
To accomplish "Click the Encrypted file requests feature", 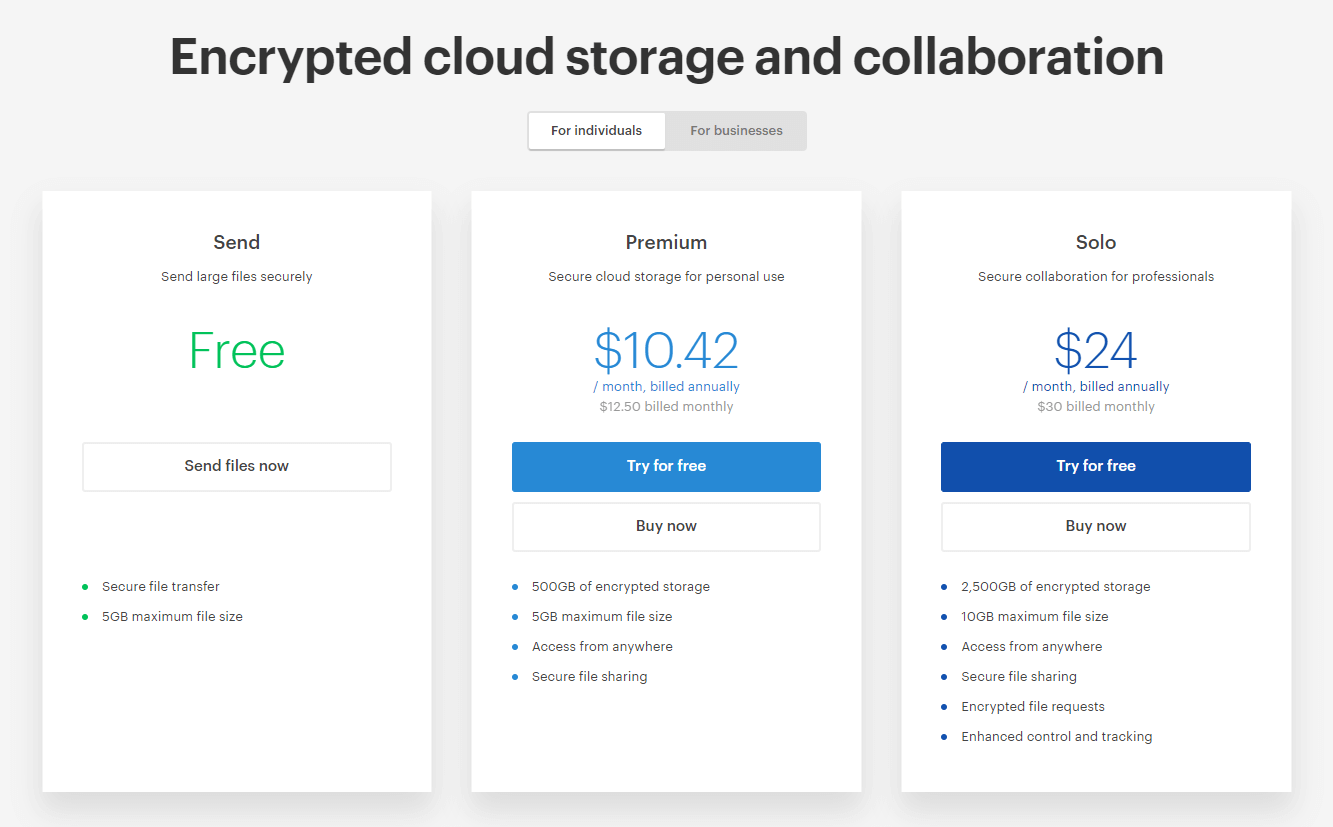I will (x=1032, y=707).
